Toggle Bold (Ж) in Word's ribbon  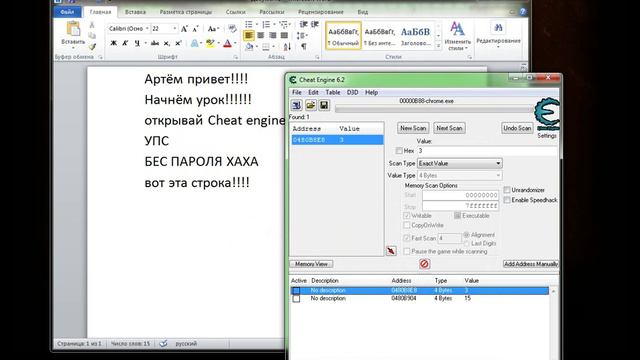114,43
